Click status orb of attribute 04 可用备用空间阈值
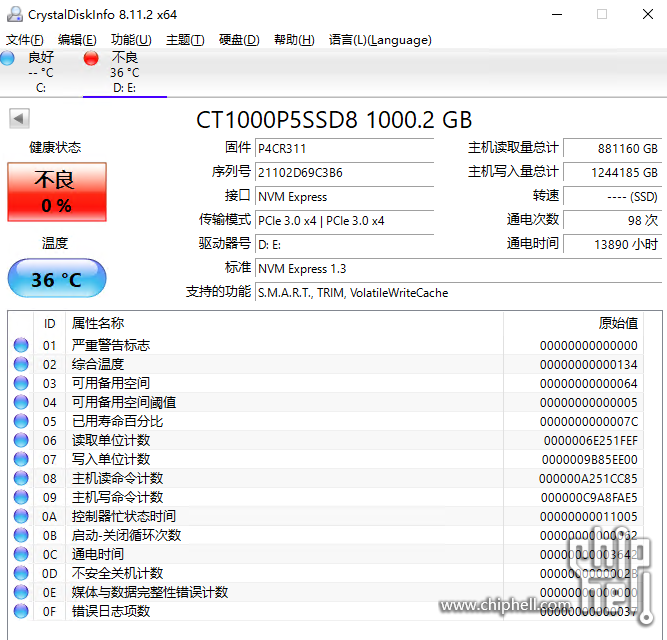This screenshot has width=667, height=640. point(21,402)
